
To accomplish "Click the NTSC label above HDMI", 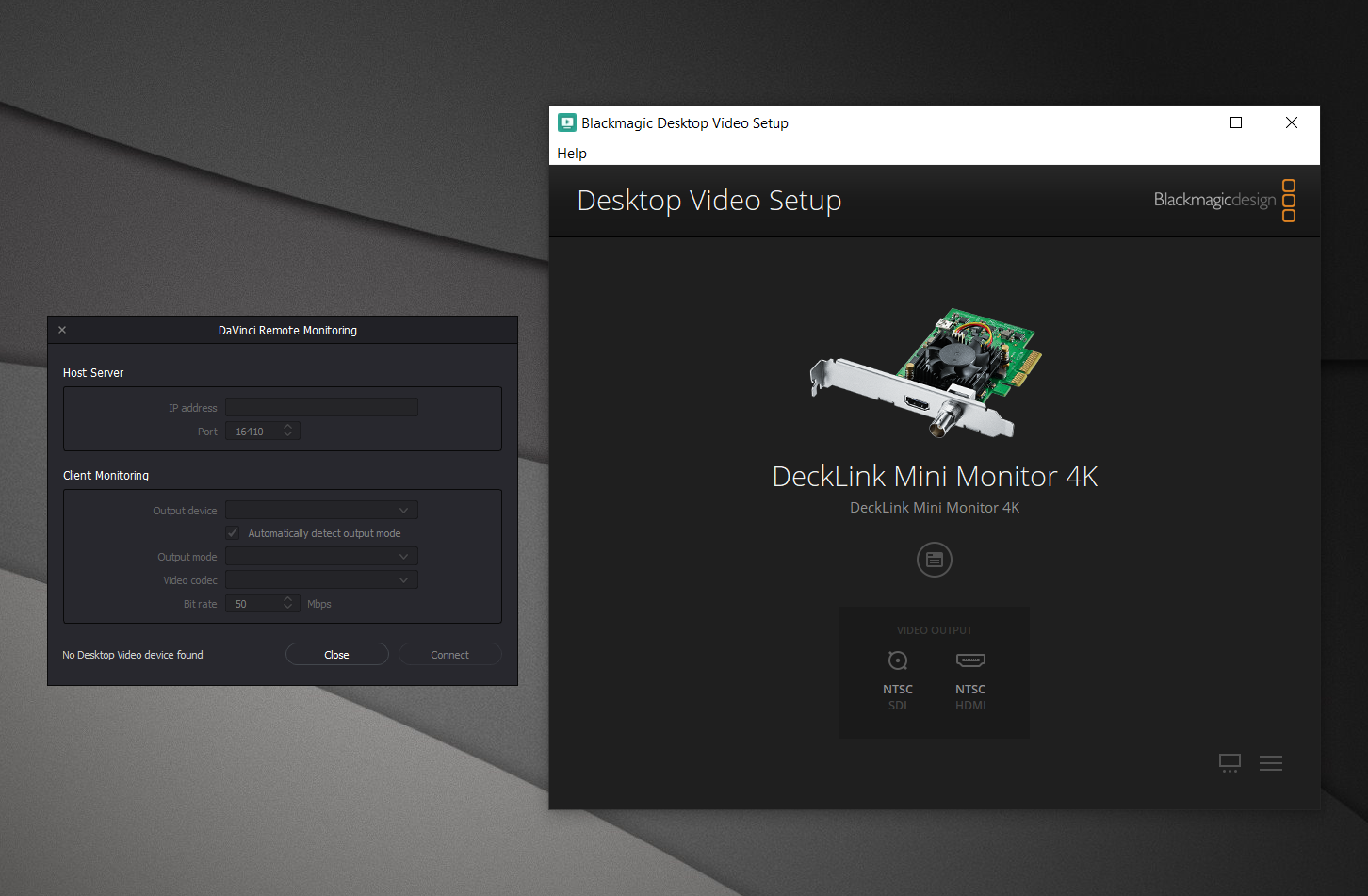I will [970, 689].
